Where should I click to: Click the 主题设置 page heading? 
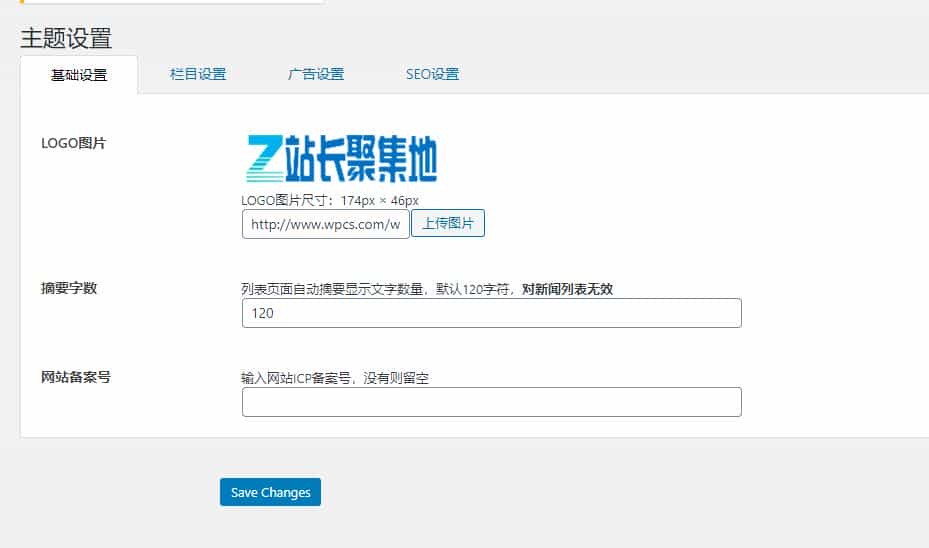[x=66, y=38]
